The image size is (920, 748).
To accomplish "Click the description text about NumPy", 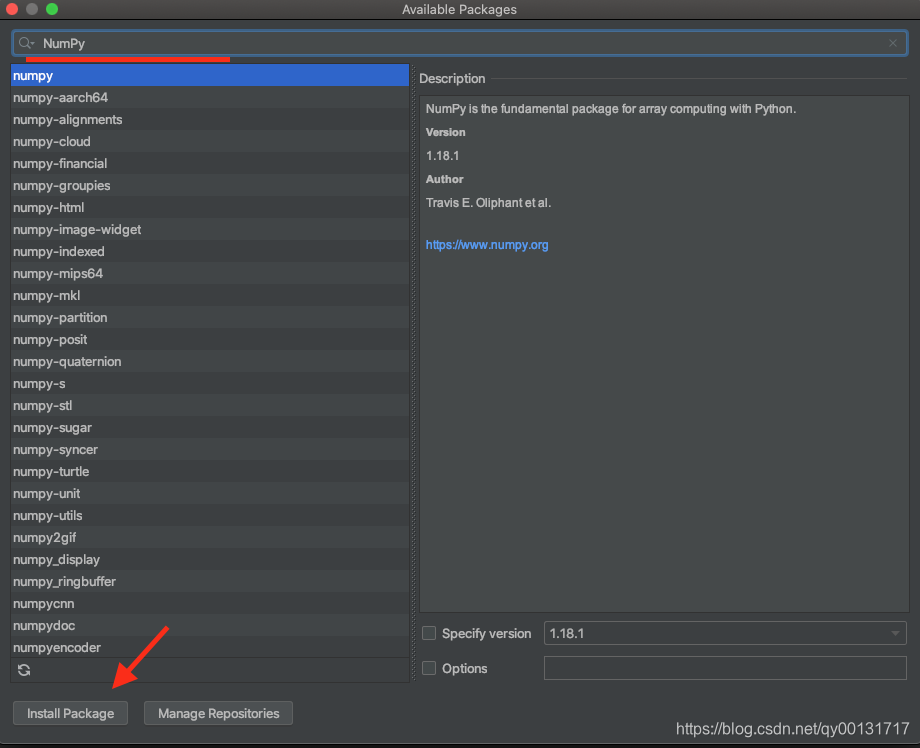I will [611, 109].
